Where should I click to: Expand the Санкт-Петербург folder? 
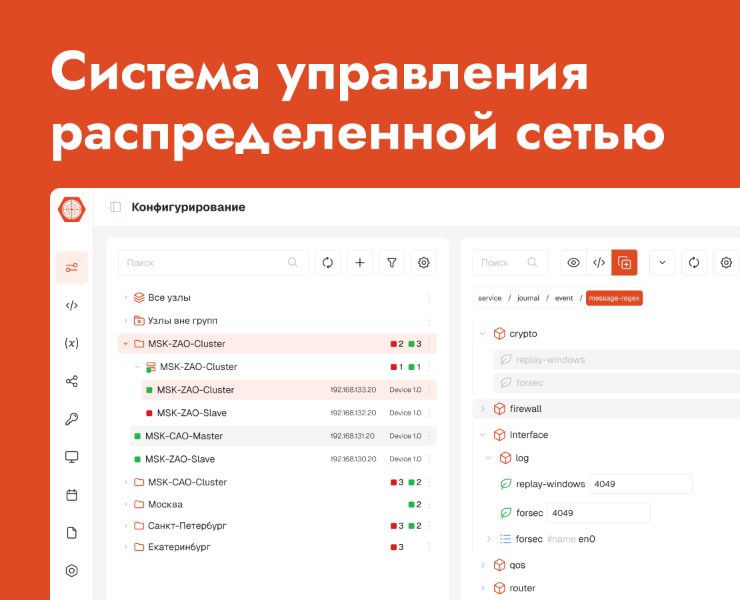[x=126, y=525]
